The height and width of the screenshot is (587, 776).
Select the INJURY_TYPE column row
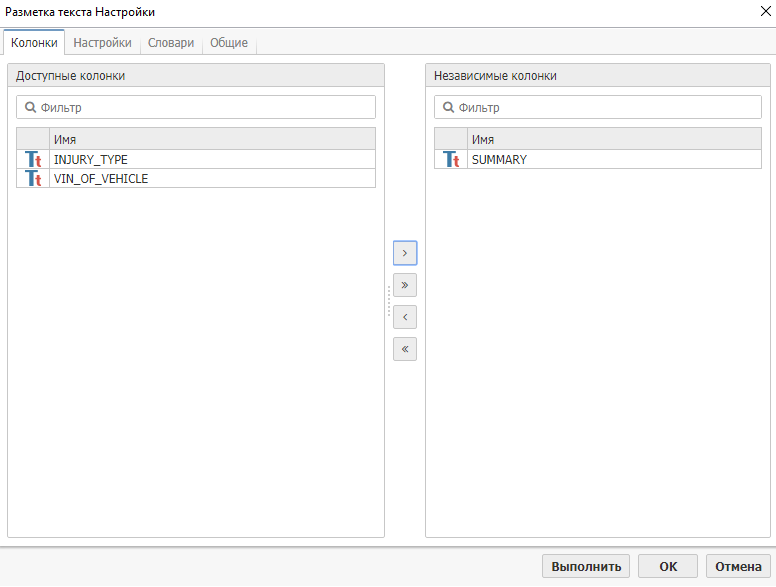(x=212, y=160)
